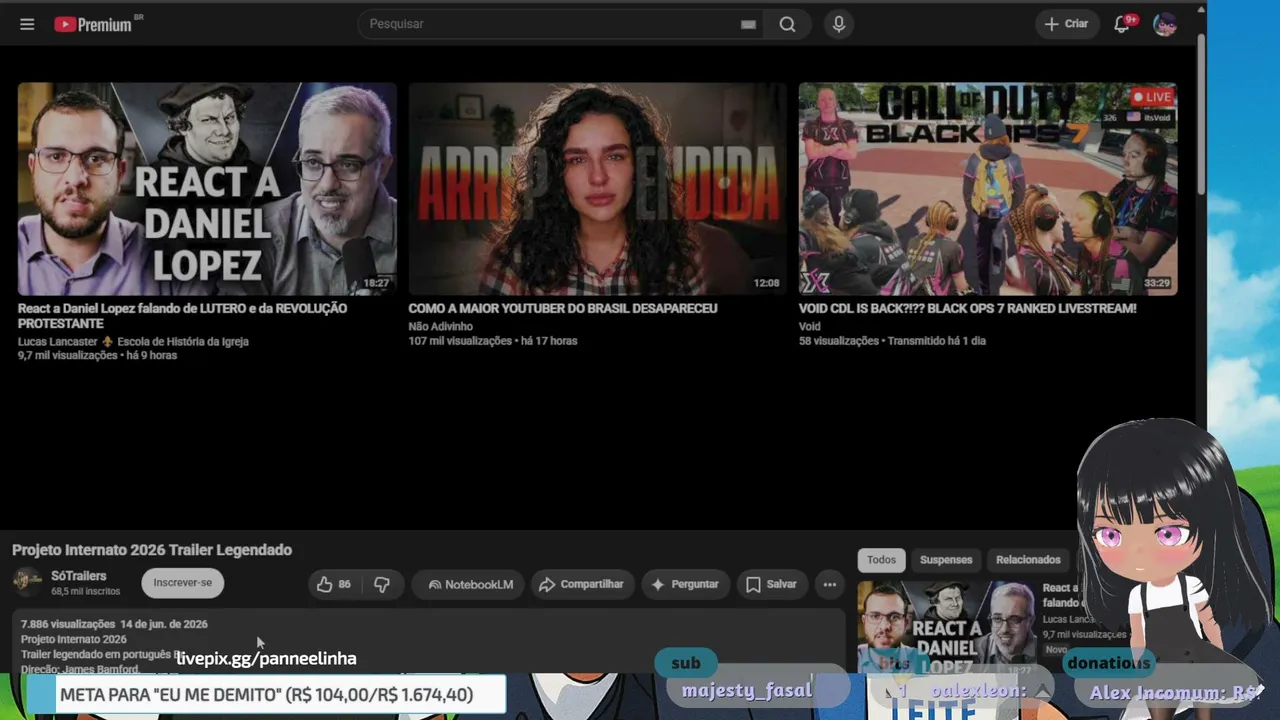Open the account avatar menu

[1165, 24]
